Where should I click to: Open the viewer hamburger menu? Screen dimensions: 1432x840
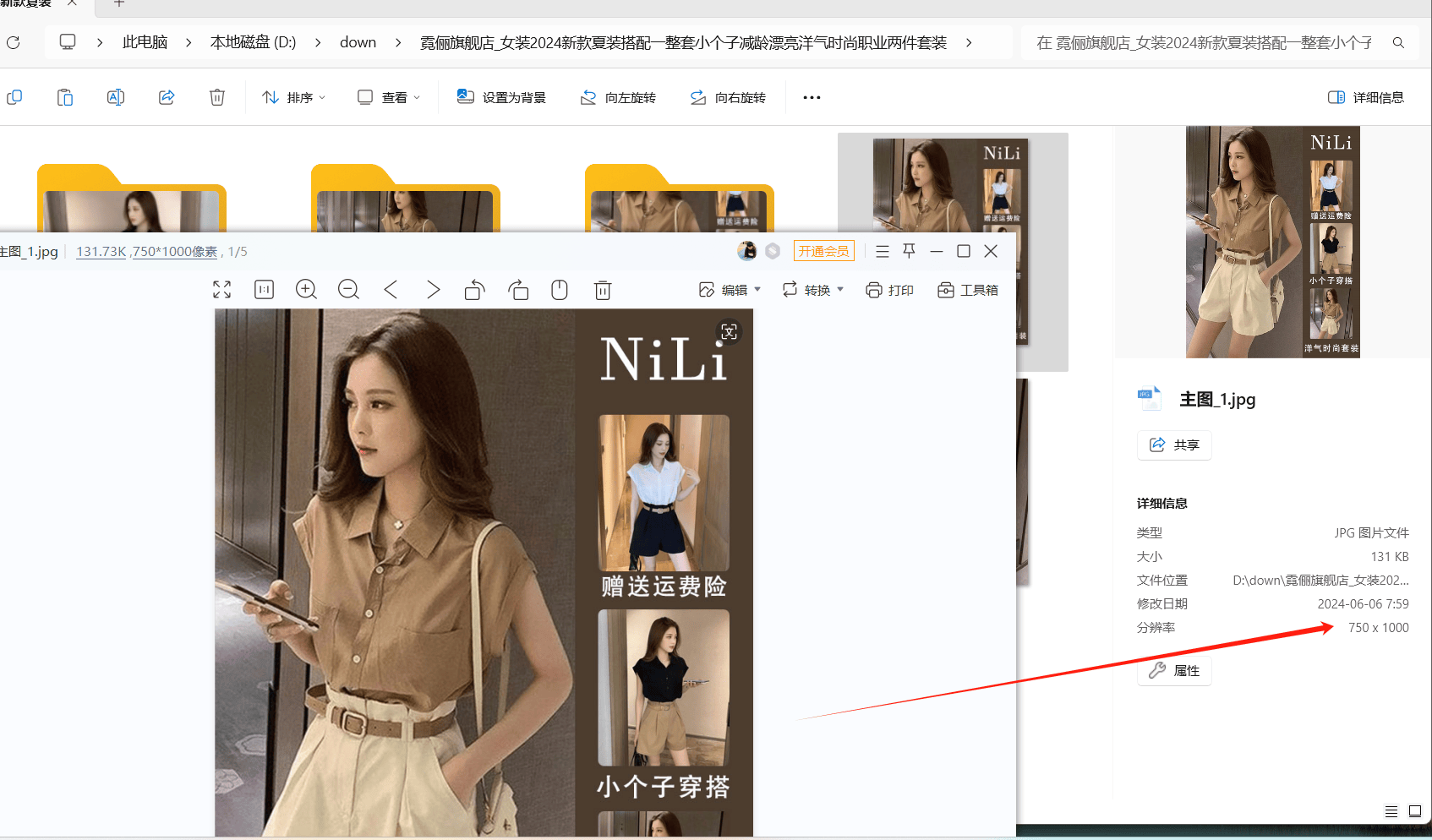[883, 251]
